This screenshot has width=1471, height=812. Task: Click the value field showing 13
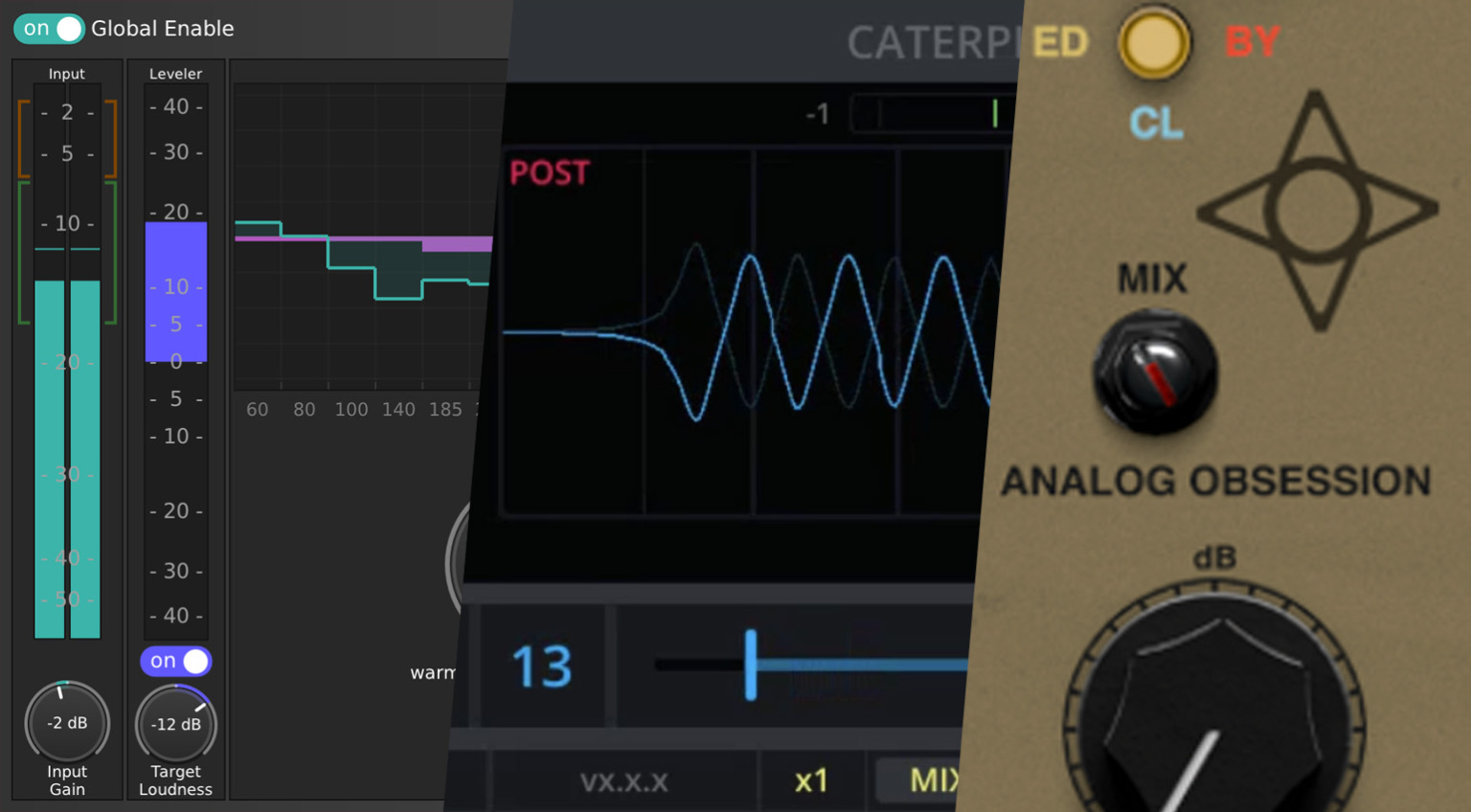542,666
